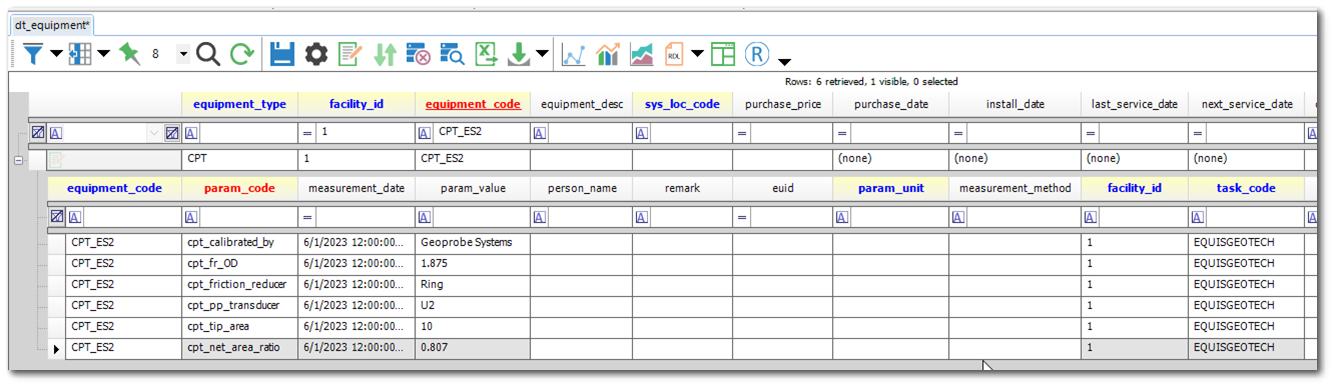The width and height of the screenshot is (1333, 386).
Task: Click the equals operator in facility_id filter
Action: pyautogui.click(x=308, y=133)
